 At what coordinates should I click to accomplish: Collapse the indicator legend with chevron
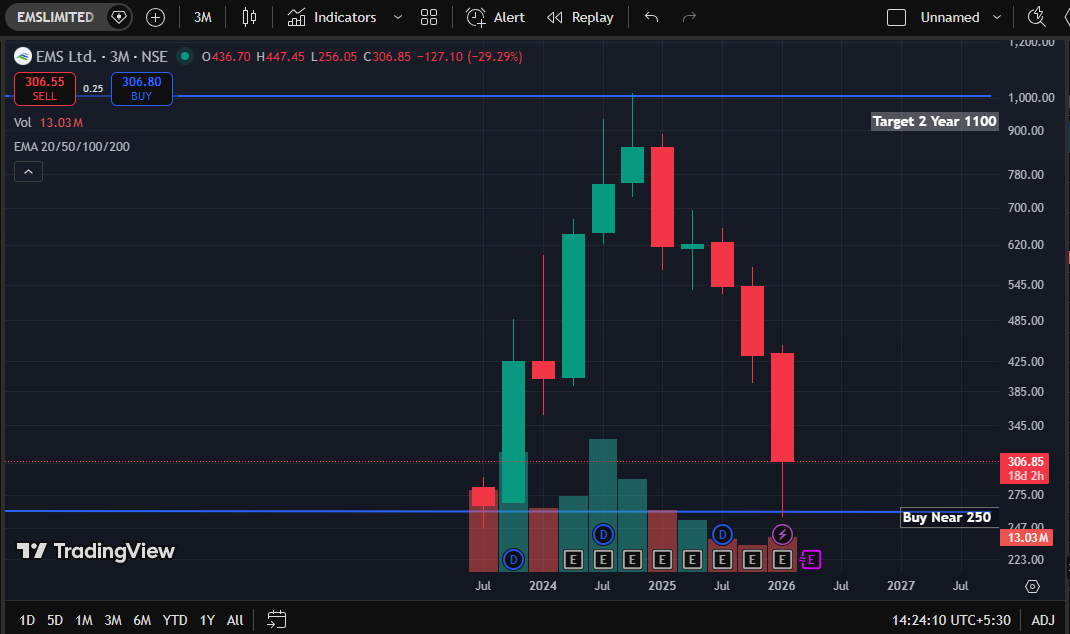(29, 171)
